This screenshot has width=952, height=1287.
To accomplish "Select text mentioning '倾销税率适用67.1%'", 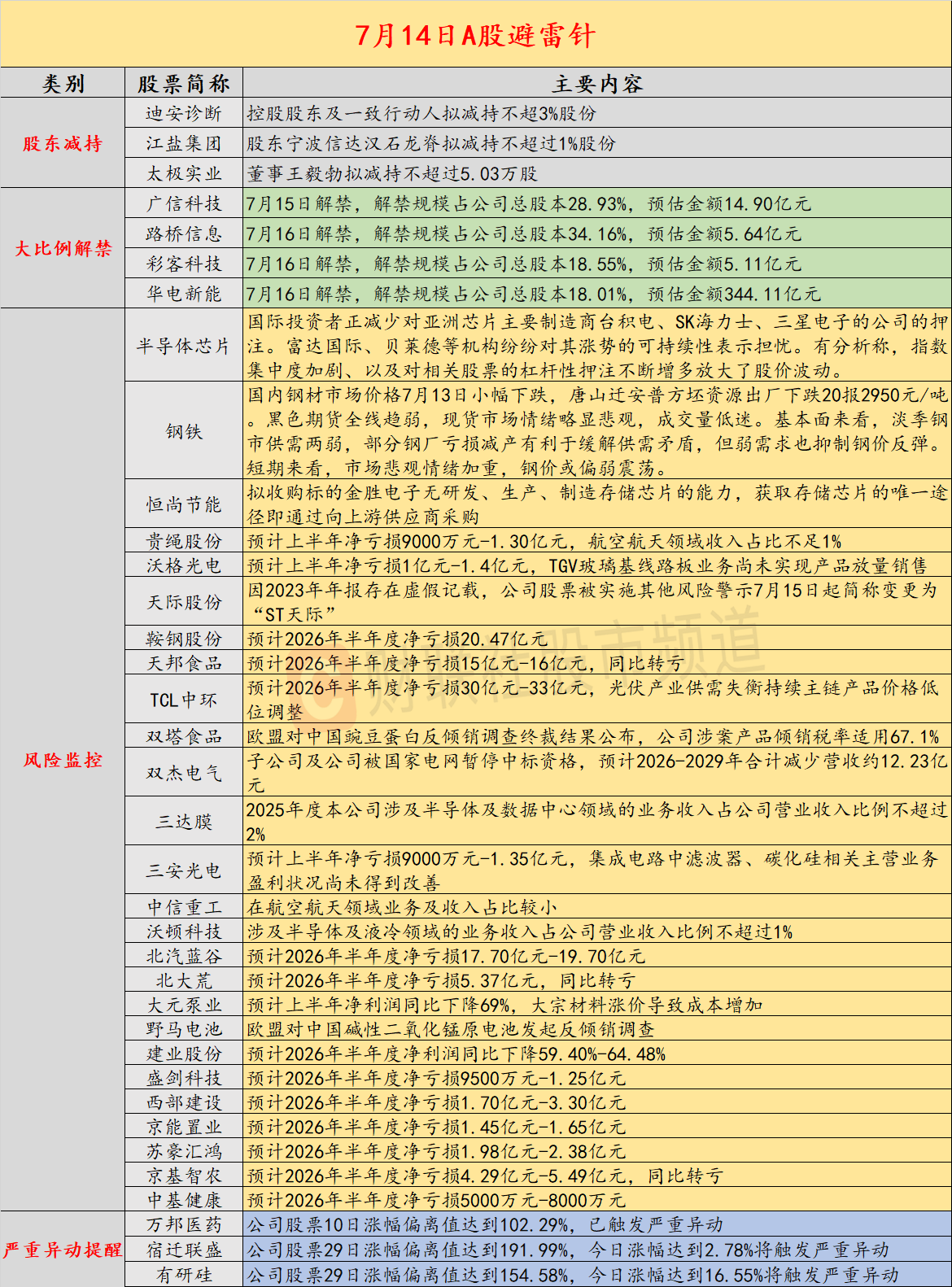I will (x=594, y=736).
